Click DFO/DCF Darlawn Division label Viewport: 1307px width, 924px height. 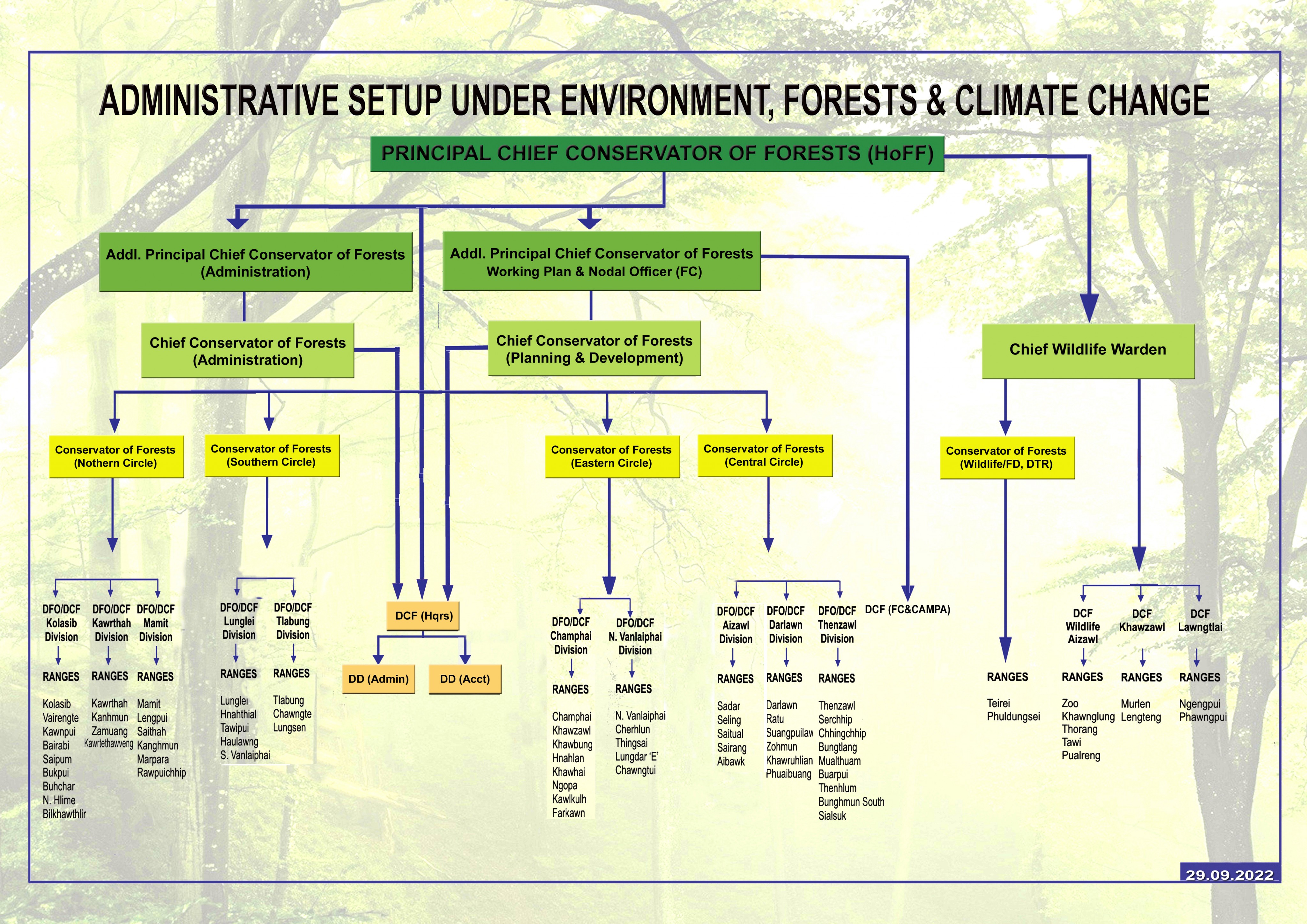pyautogui.click(x=786, y=624)
